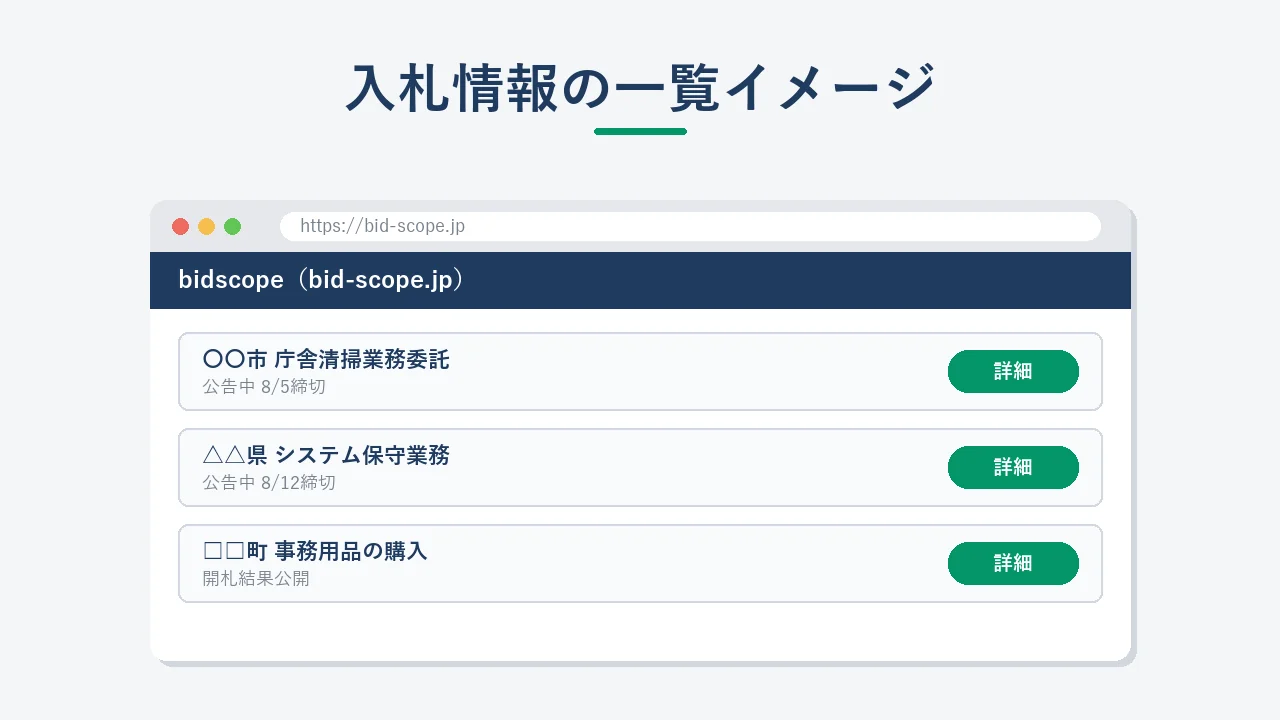Click the gray browser title bar right of the address bar
Screen dimensions: 1280x720
(1116, 226)
